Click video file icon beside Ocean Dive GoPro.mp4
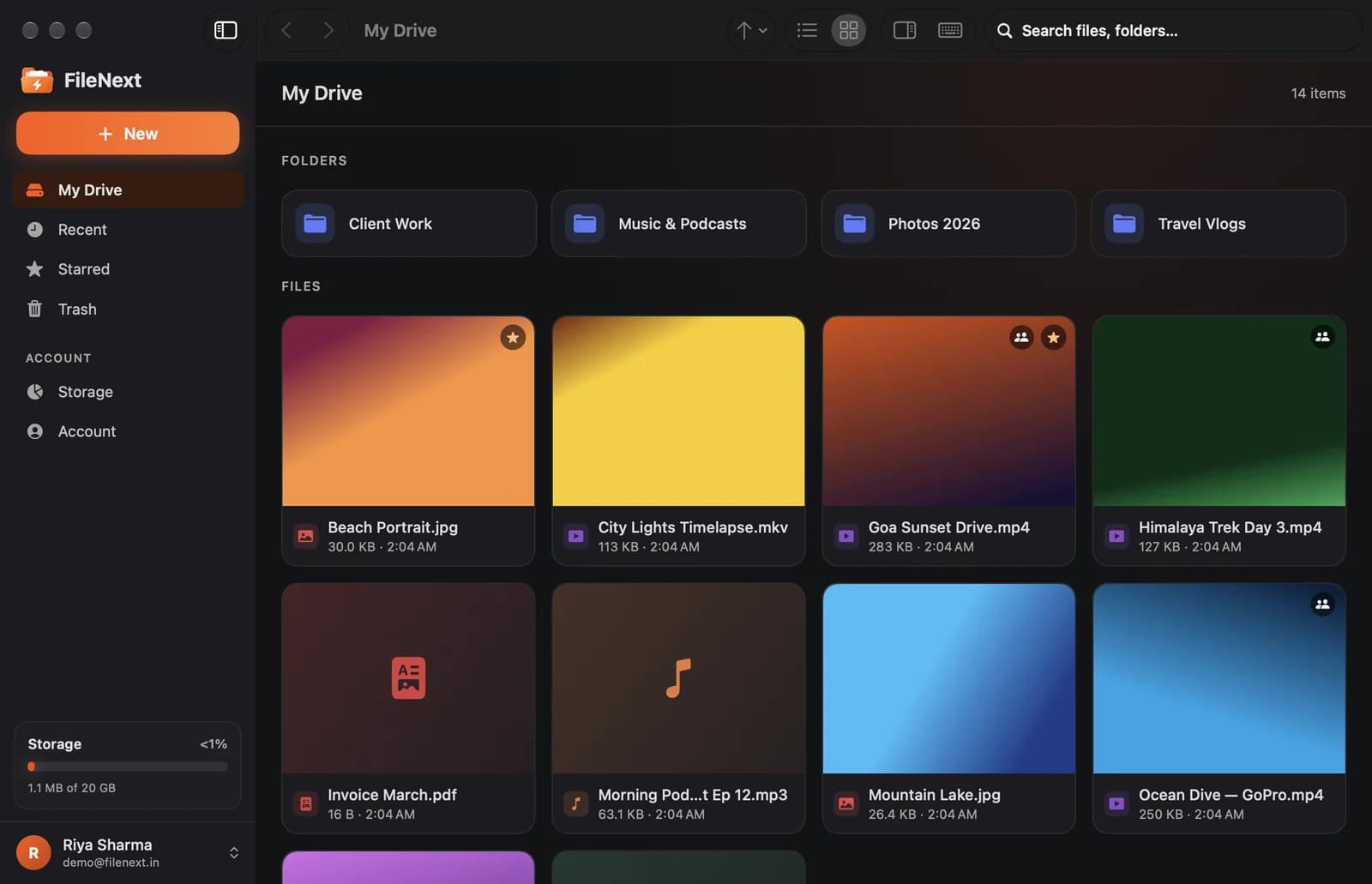Viewport: 1372px width, 884px height. click(1116, 803)
